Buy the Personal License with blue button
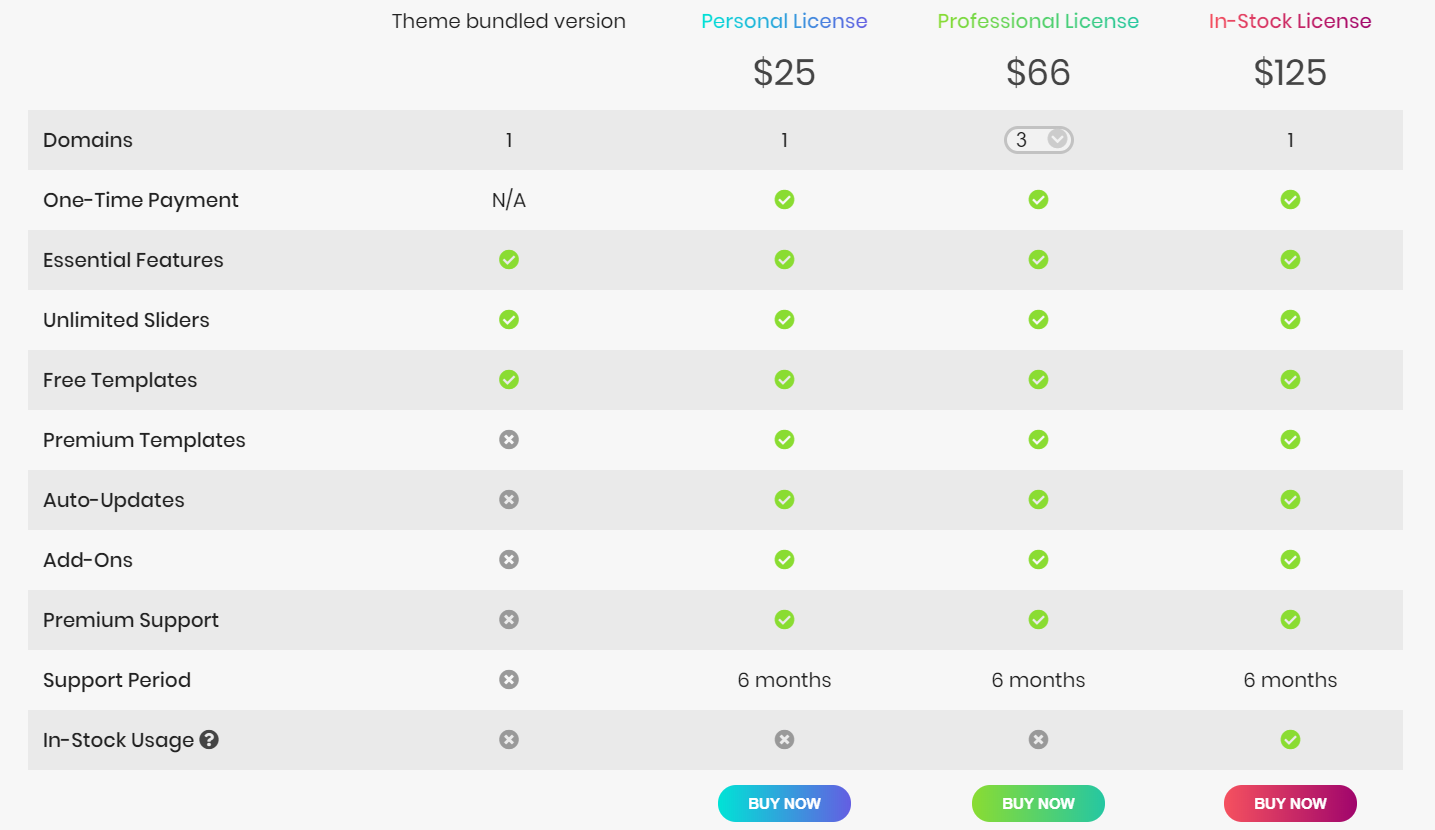This screenshot has width=1435, height=830. coord(784,803)
